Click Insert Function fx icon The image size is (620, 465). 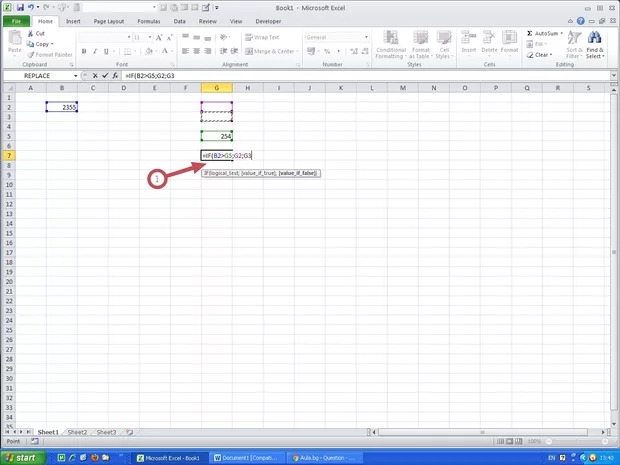coord(115,76)
